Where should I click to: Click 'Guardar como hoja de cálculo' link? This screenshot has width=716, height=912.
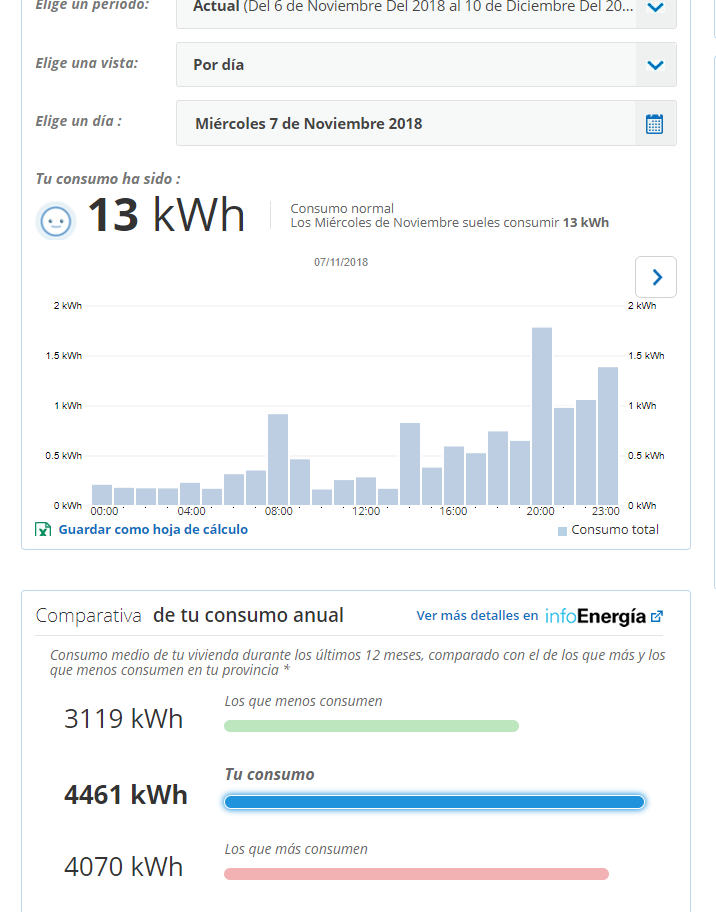coord(153,529)
